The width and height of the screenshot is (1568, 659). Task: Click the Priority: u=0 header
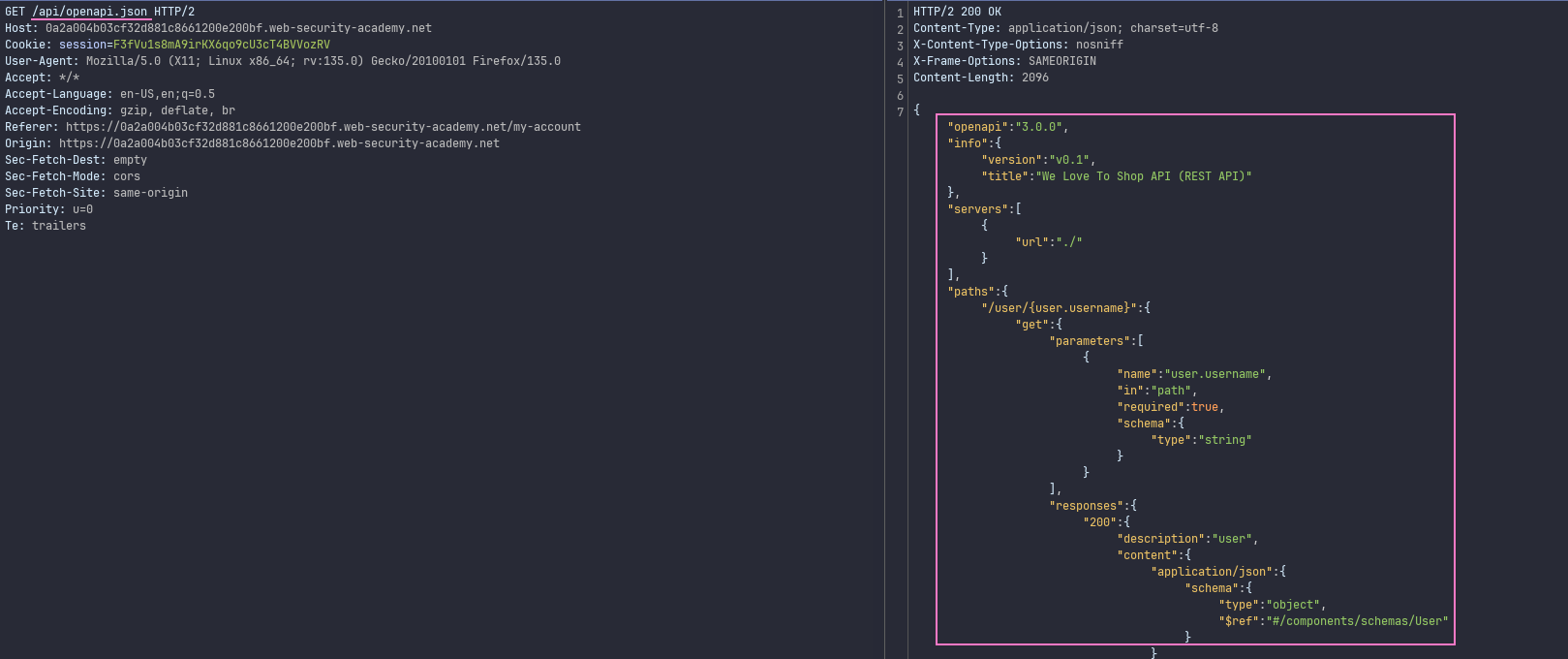pyautogui.click(x=48, y=209)
